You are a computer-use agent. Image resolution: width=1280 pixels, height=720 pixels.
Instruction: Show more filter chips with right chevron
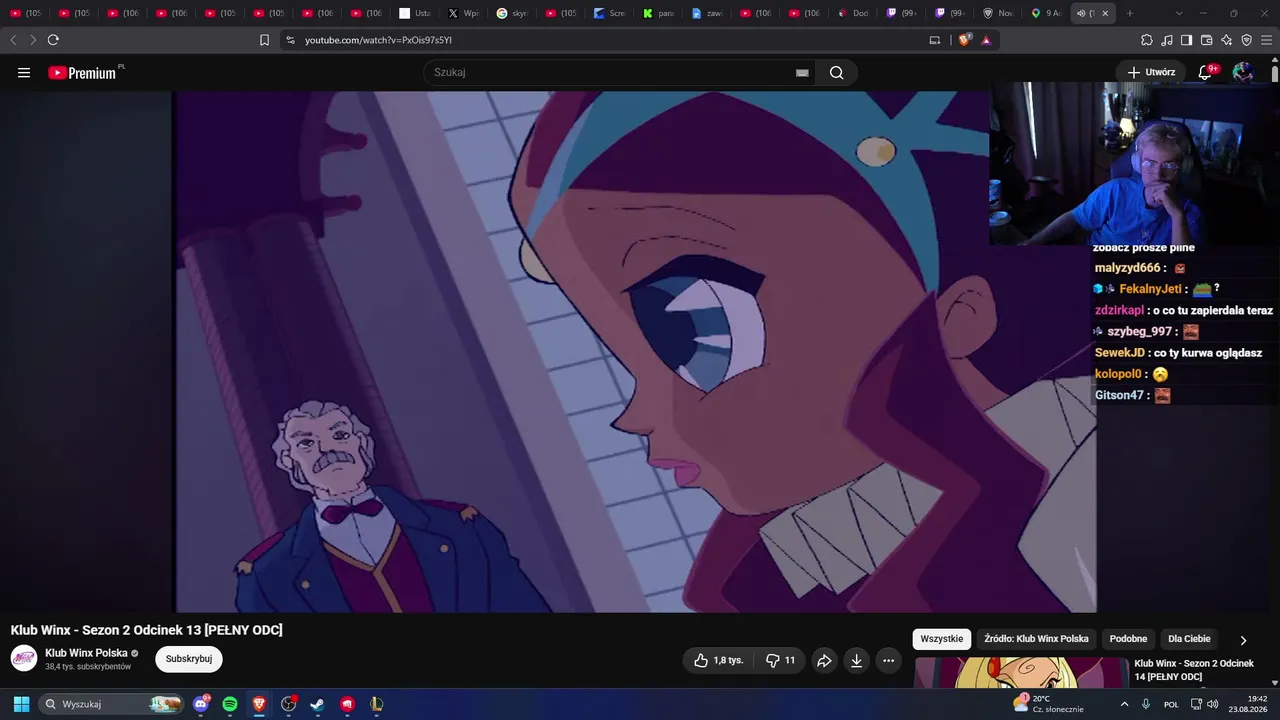(1243, 640)
